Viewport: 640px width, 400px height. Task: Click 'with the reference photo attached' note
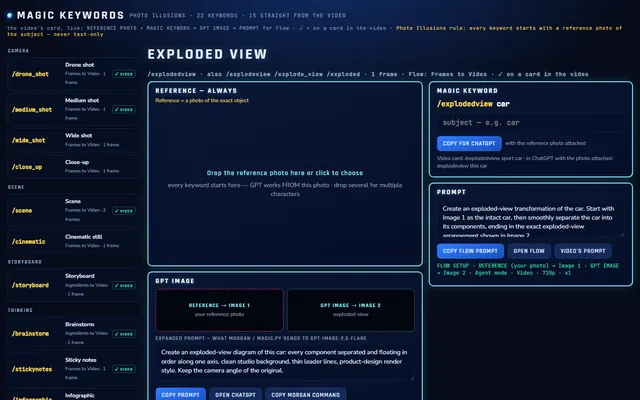545,143
